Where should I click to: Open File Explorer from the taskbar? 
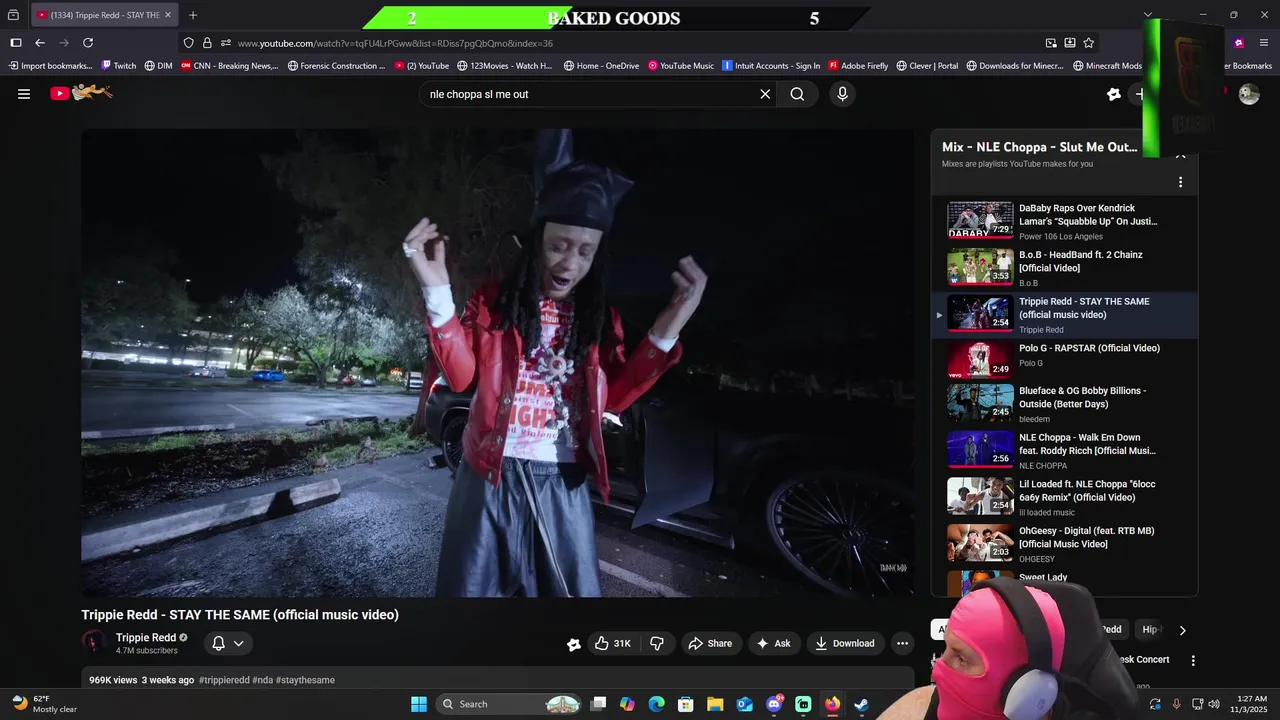(715, 704)
